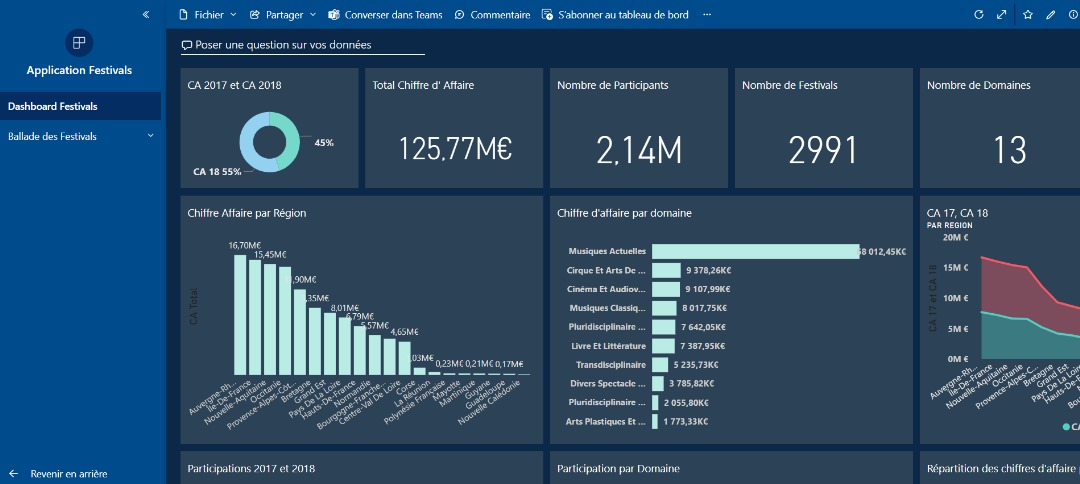
Task: Expand Ballade des Festivals navigation item
Action: 151,136
